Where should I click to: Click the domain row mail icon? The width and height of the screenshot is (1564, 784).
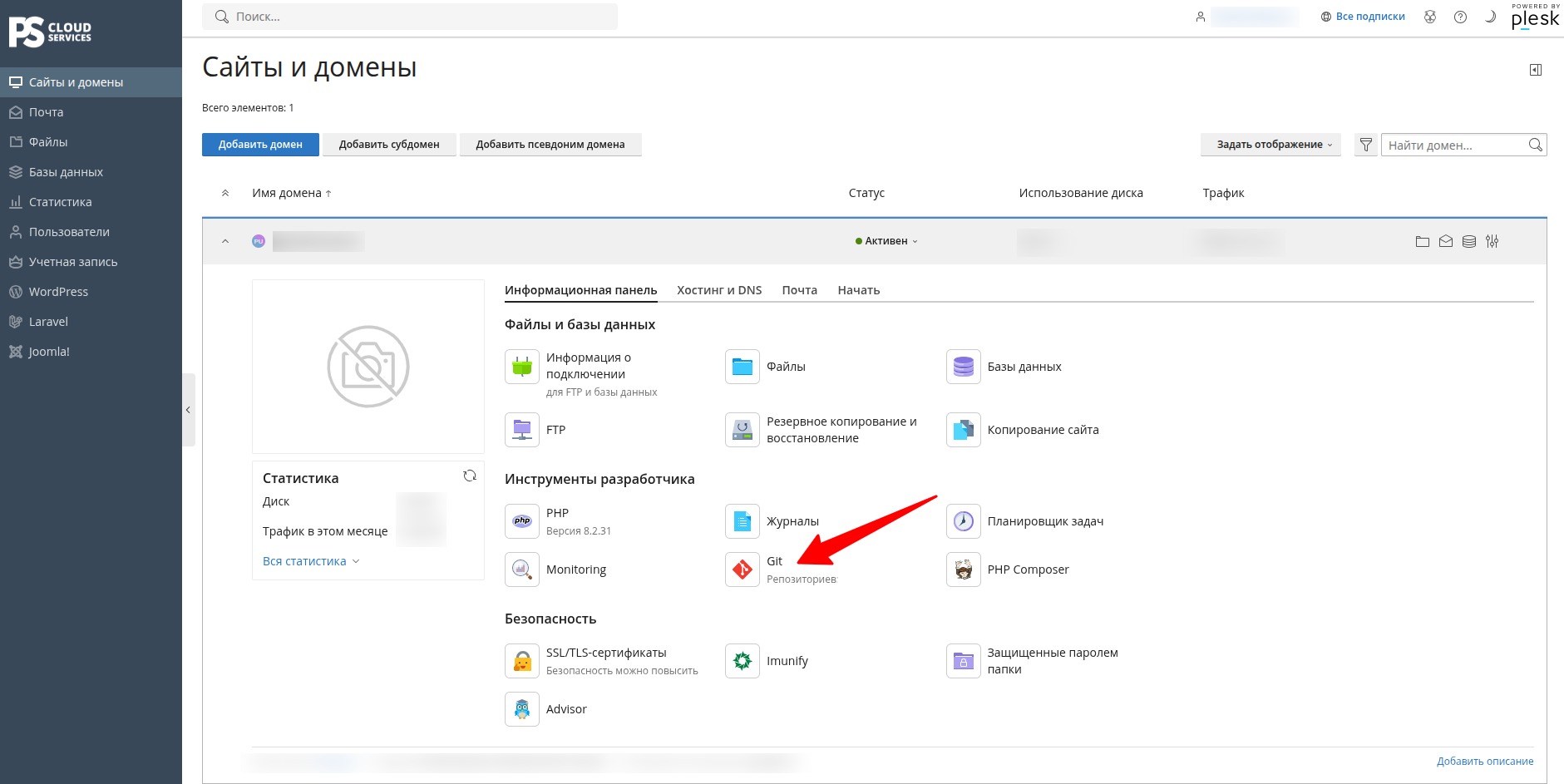(1446, 241)
